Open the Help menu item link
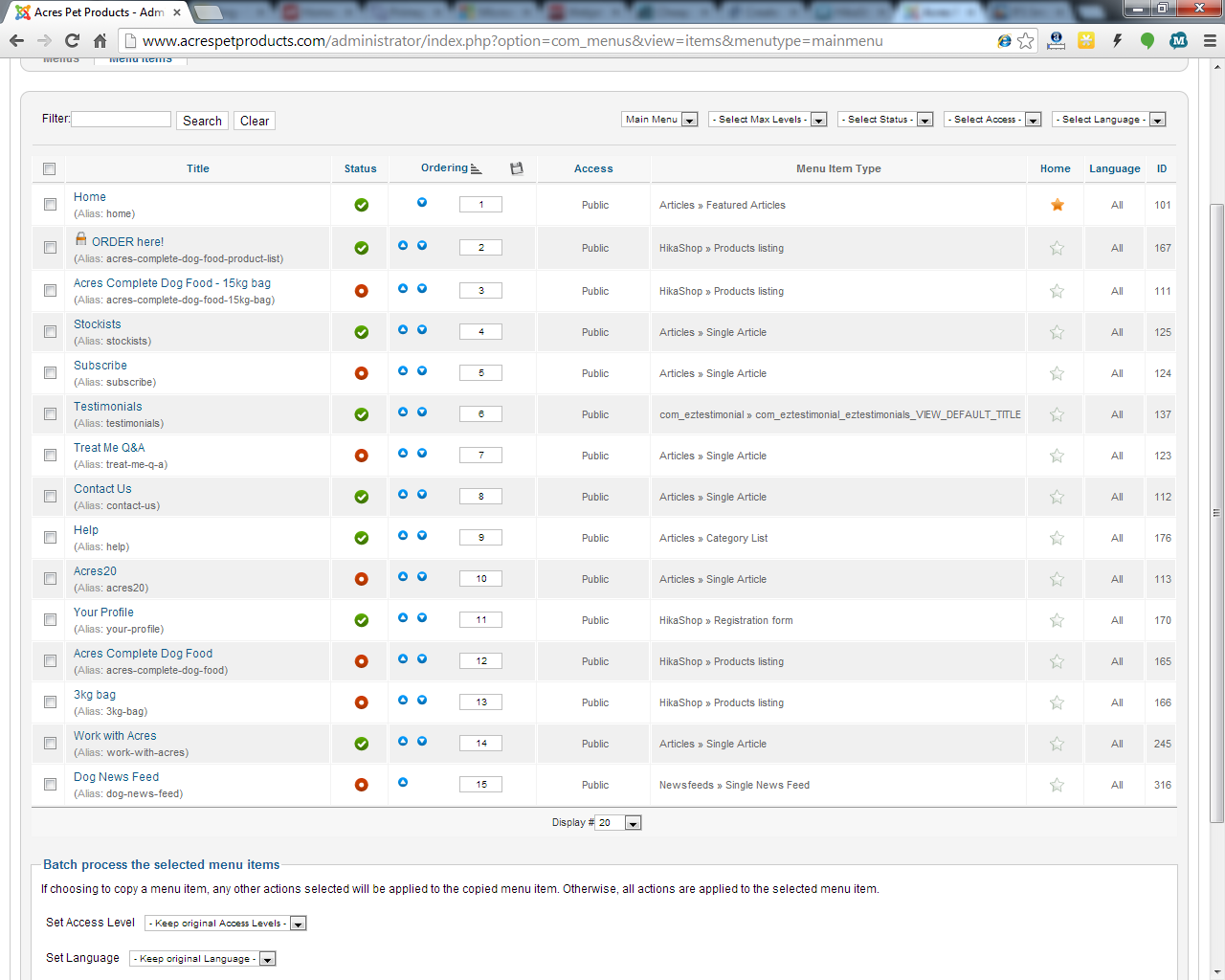This screenshot has height=980, width=1225. point(86,530)
